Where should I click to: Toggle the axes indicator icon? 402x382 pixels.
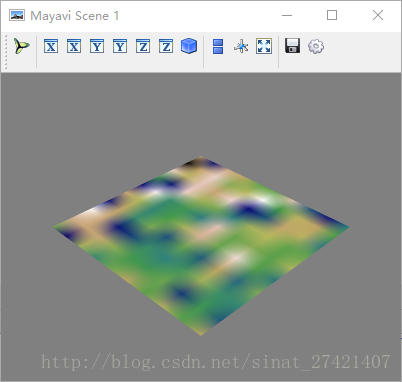tap(241, 46)
